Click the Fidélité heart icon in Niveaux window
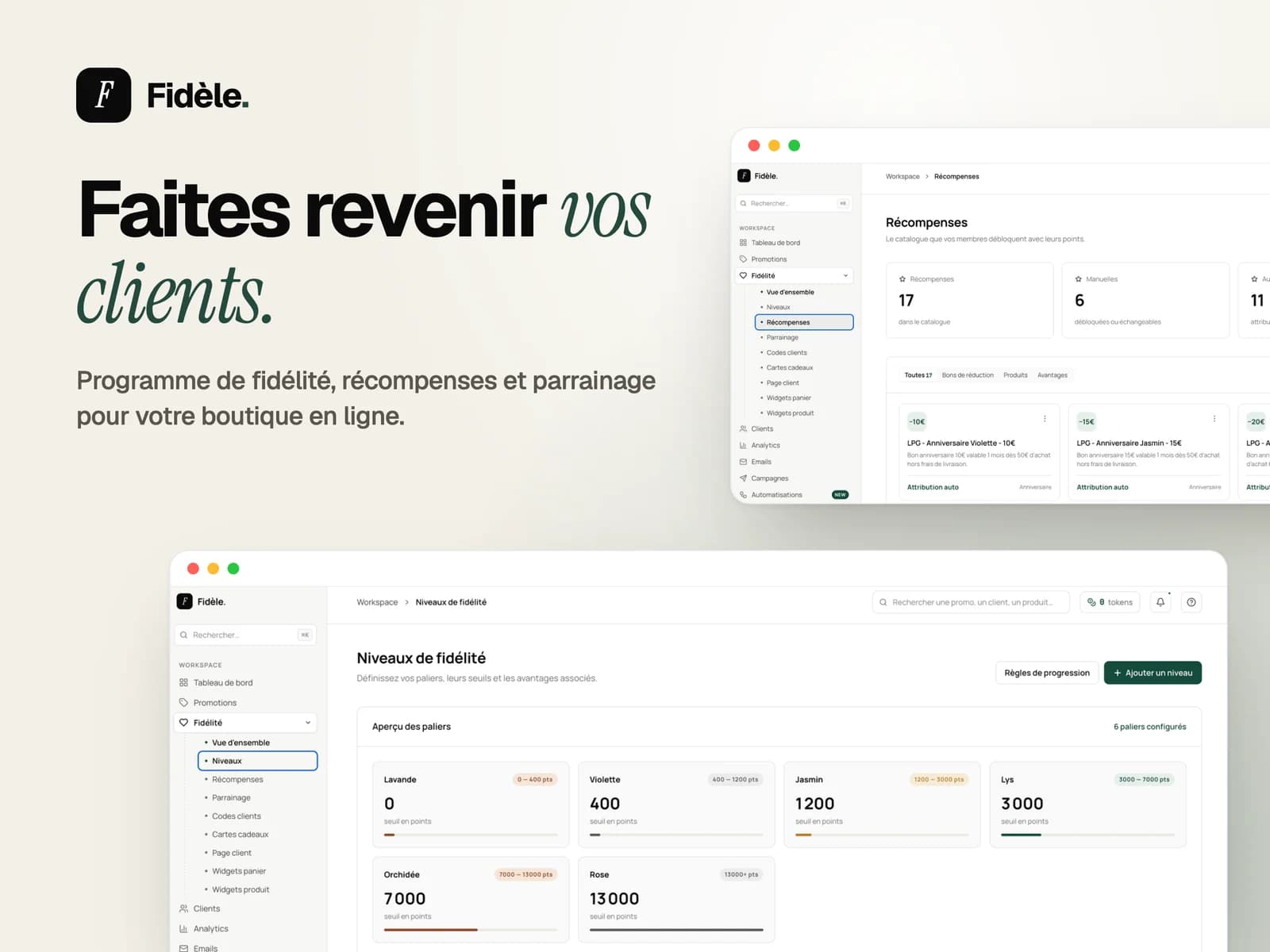 coord(183,723)
